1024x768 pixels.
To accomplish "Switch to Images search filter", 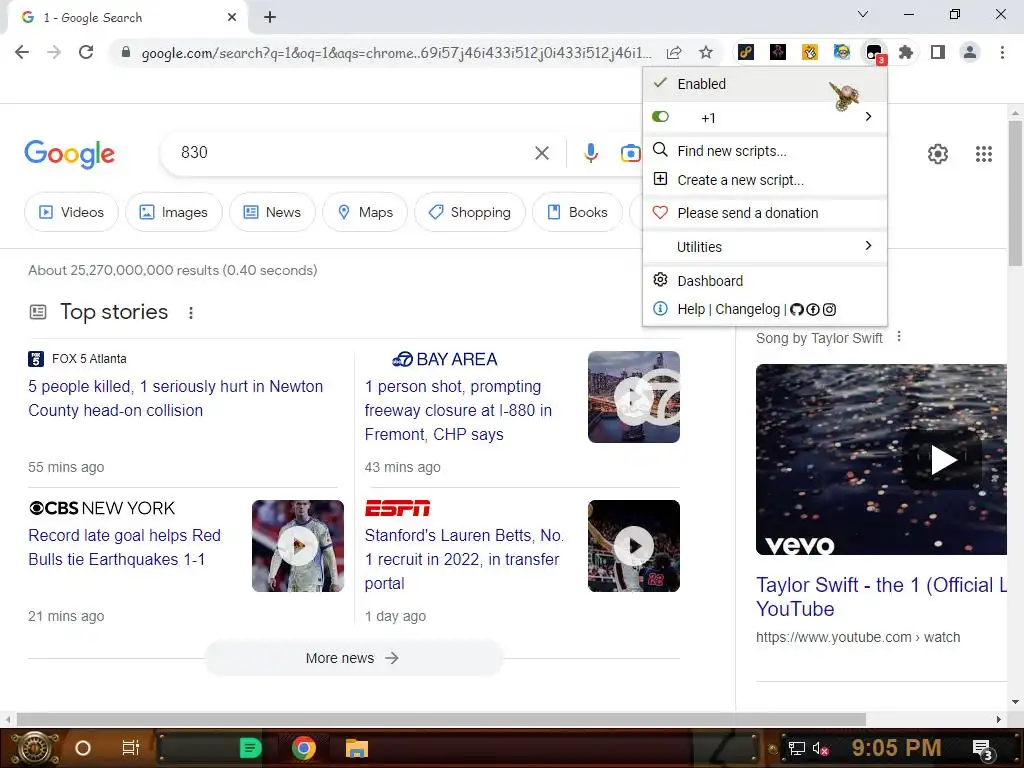I will (x=174, y=212).
